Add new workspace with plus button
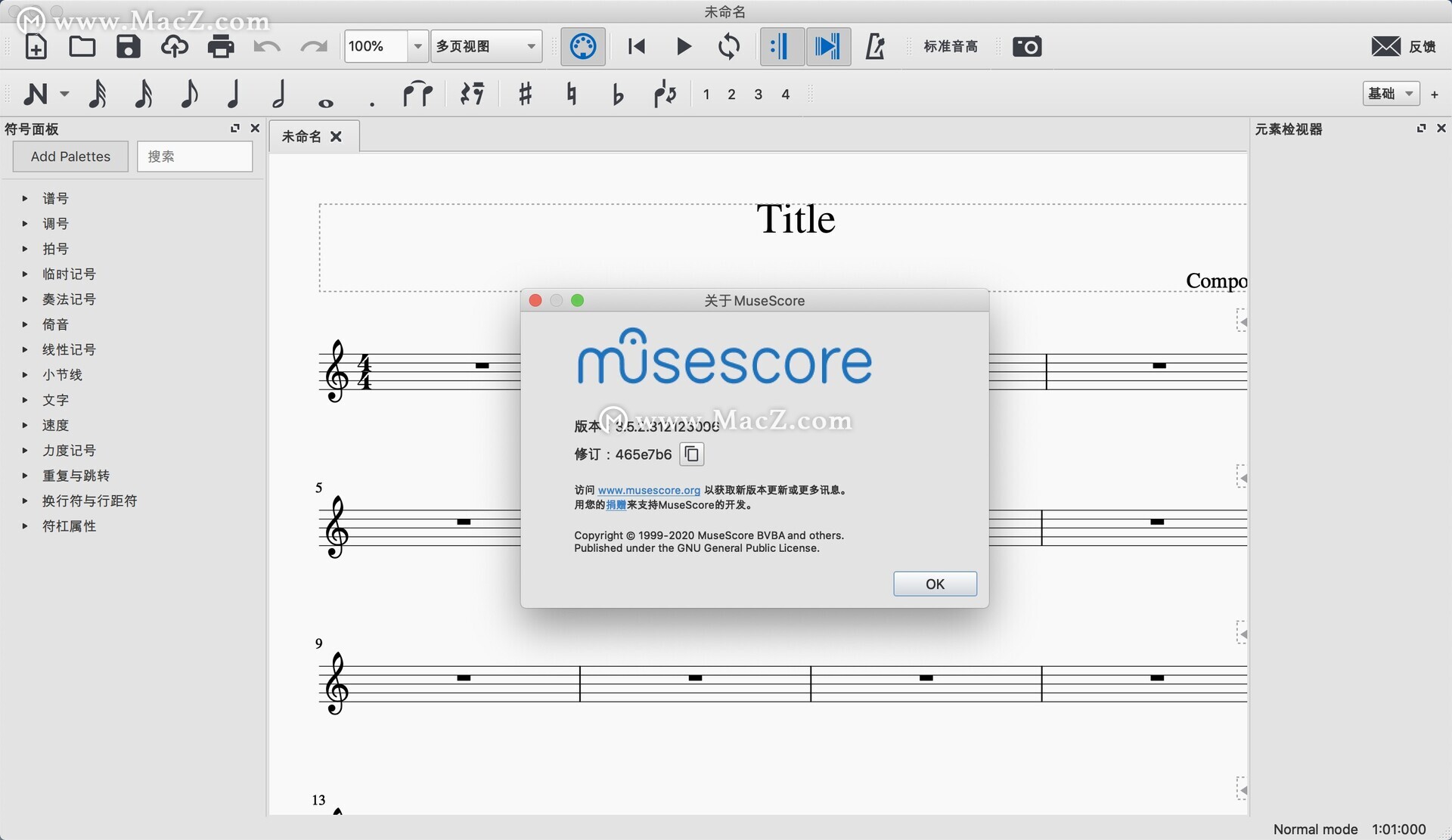The width and height of the screenshot is (1452, 840). coord(1435,95)
